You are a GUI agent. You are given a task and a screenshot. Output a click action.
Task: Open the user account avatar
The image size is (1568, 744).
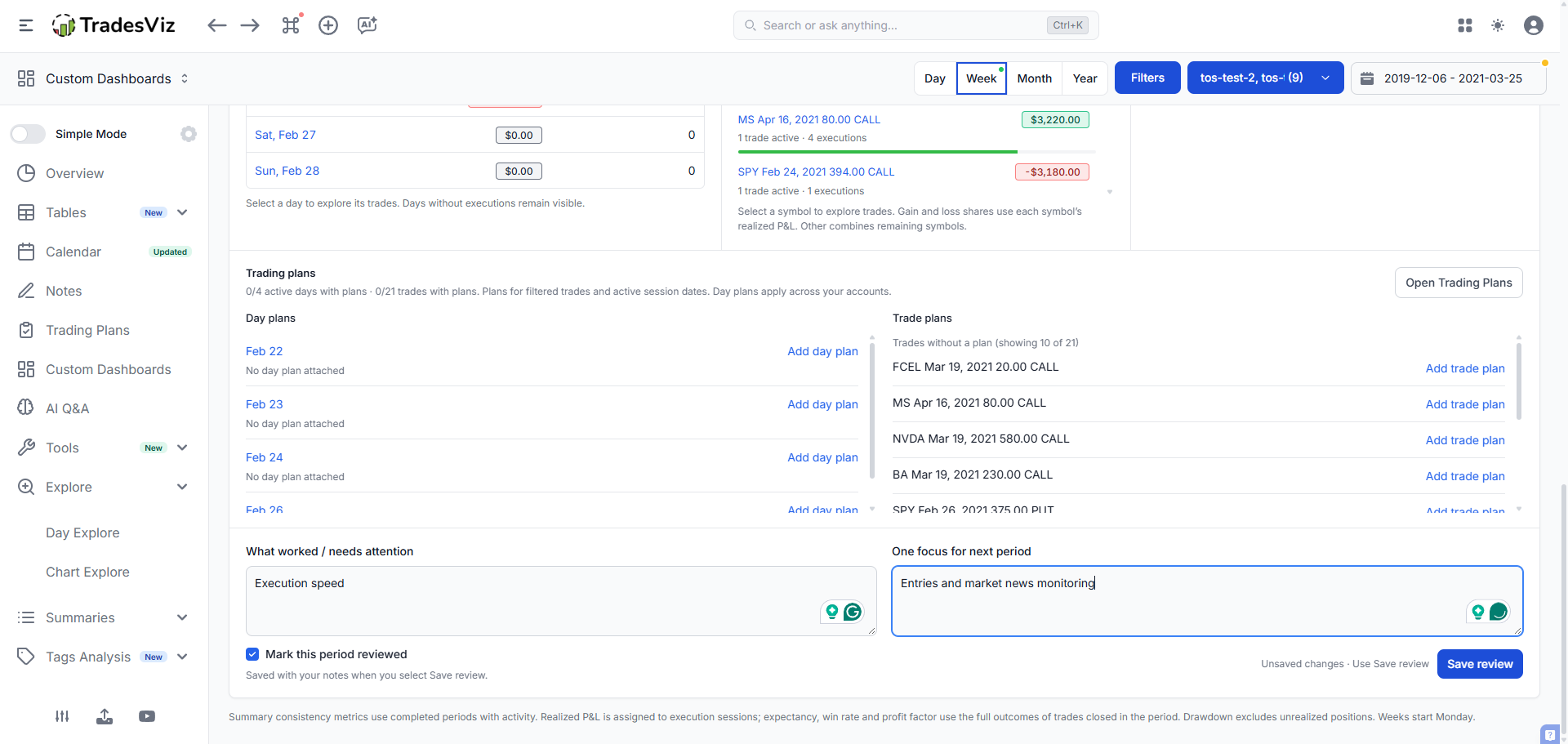(x=1534, y=25)
